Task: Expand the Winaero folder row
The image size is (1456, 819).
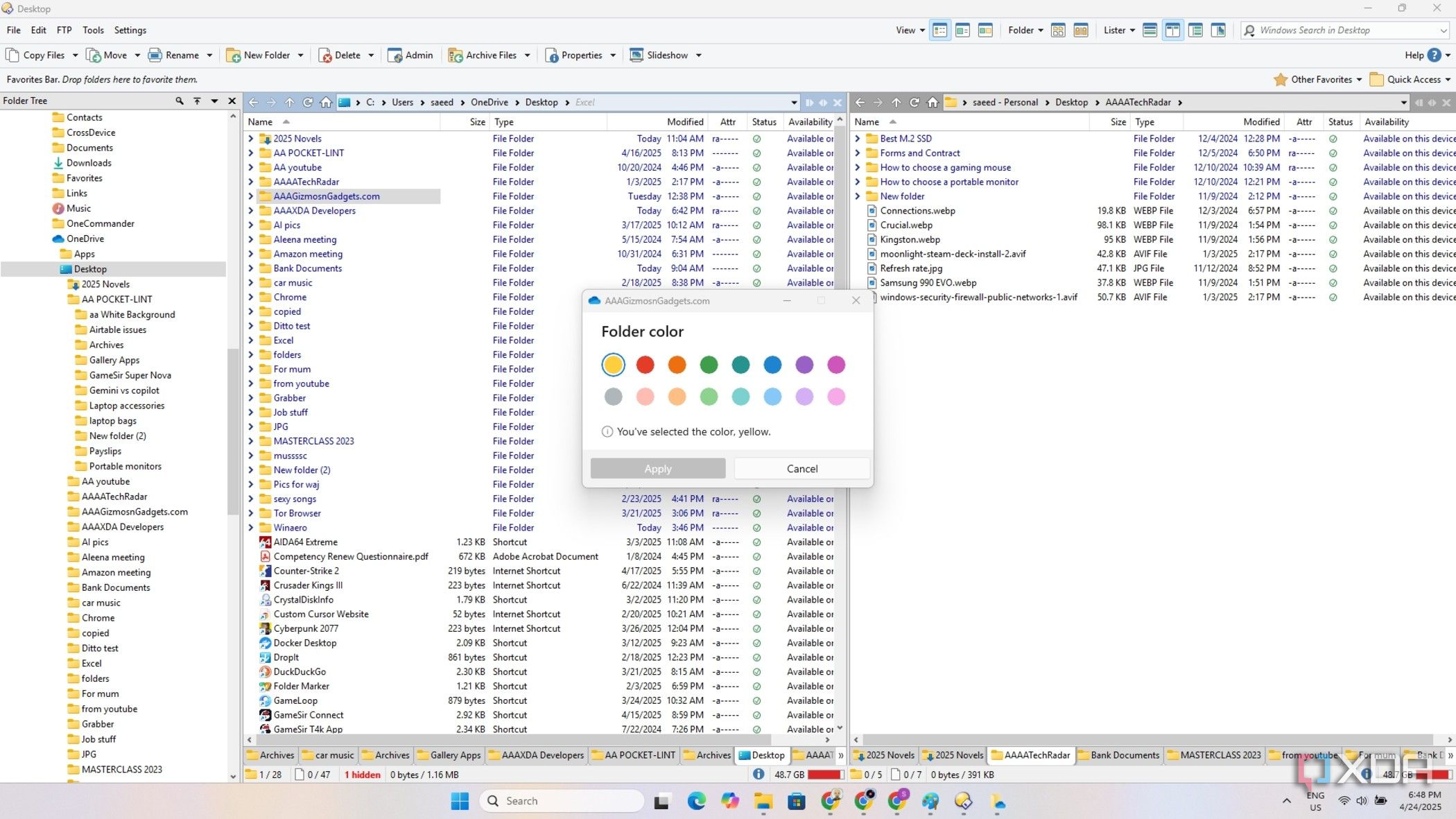Action: [x=251, y=528]
